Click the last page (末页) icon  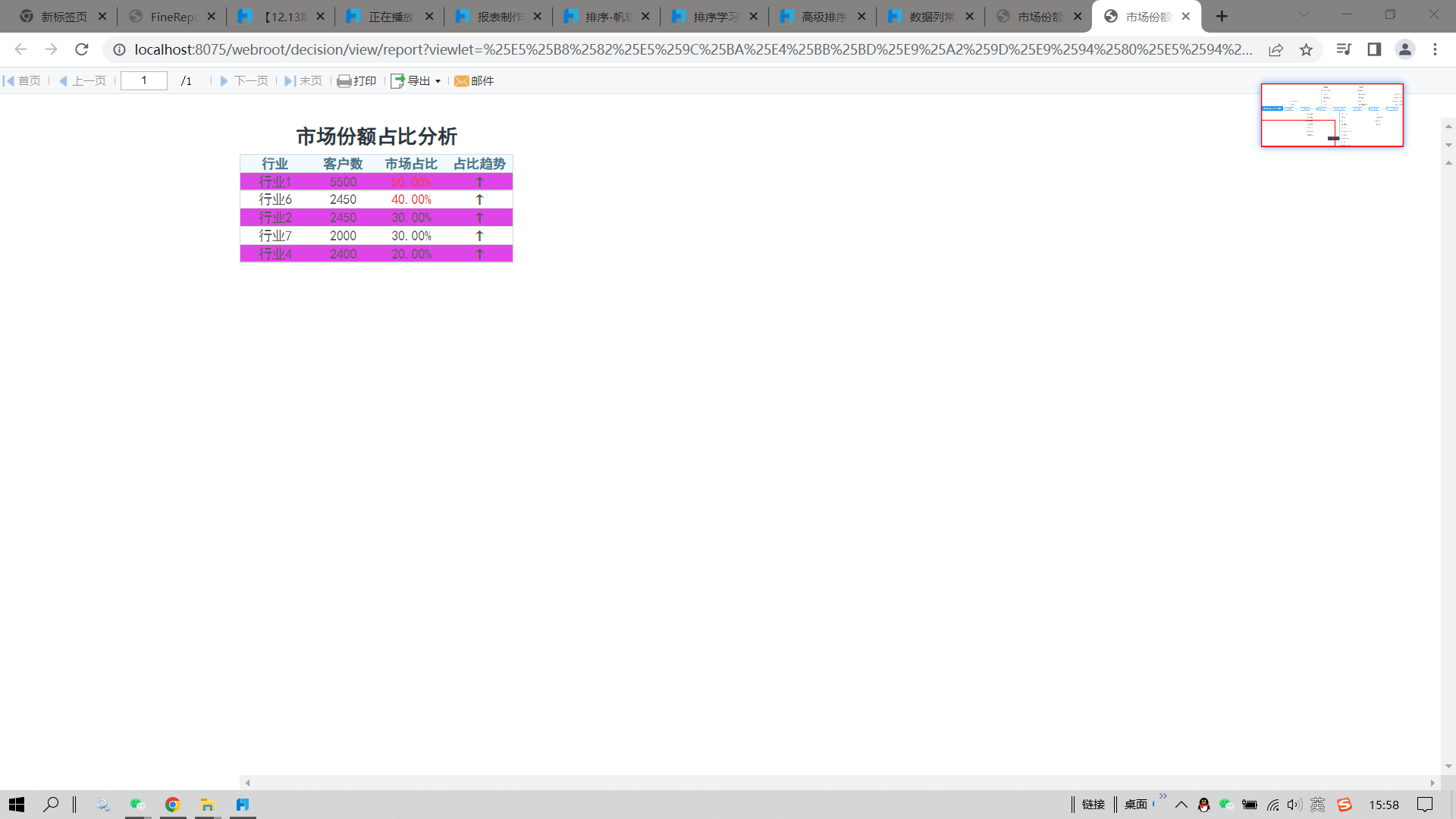290,81
